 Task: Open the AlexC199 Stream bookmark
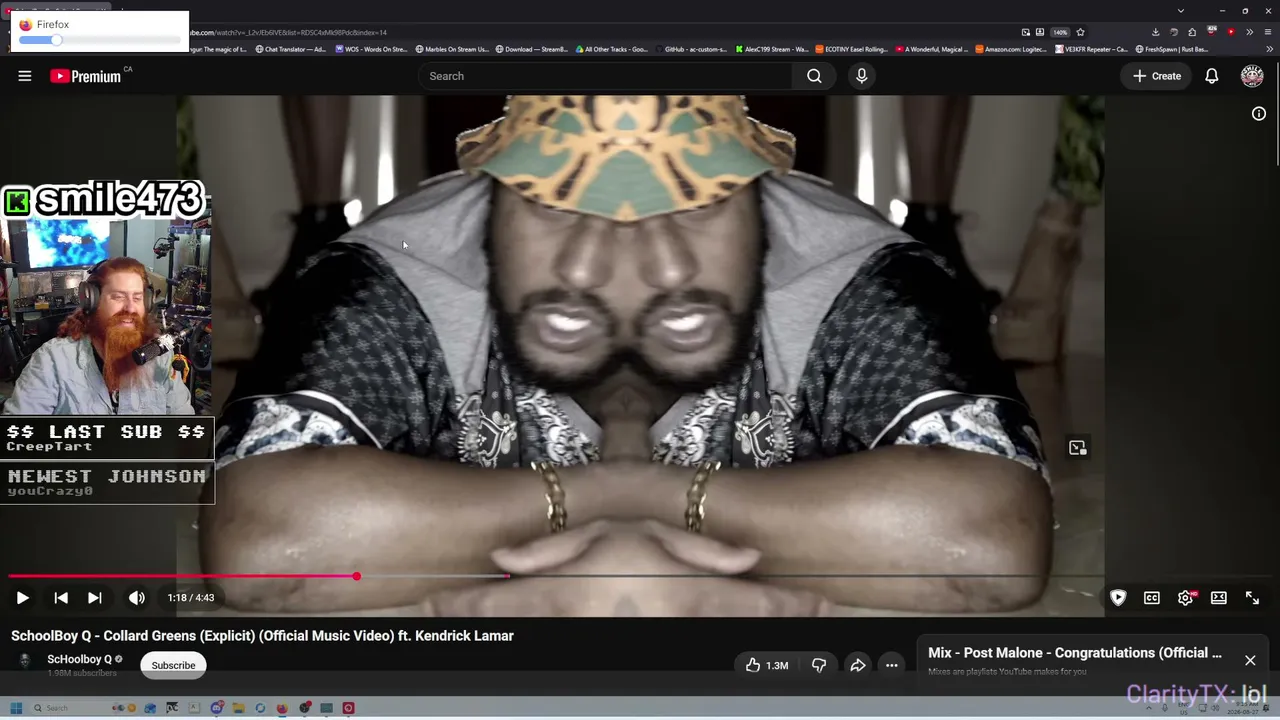pos(772,49)
